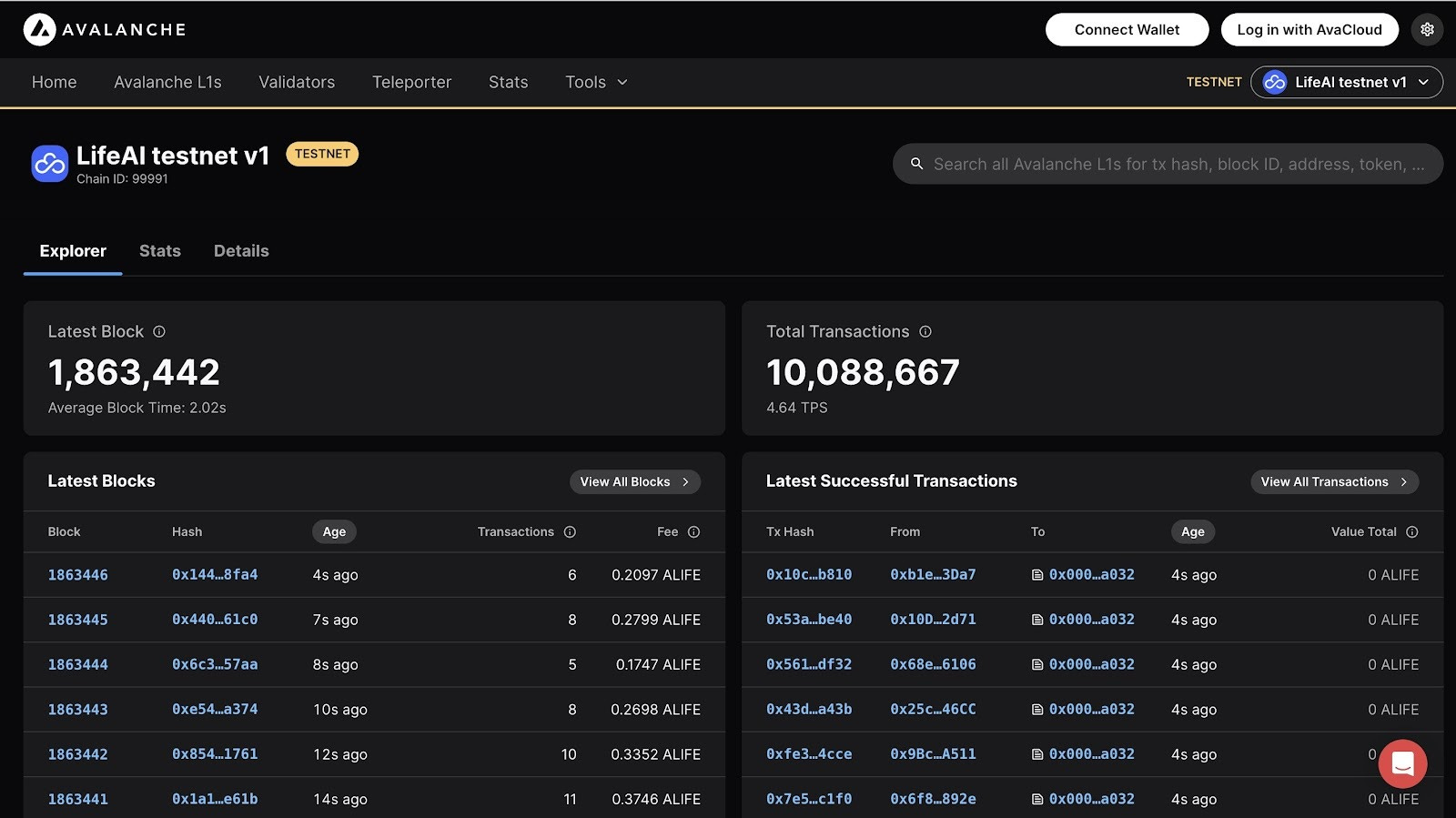Open Avalanche L1s navigation item
This screenshot has width=1456, height=818.
pyautogui.click(x=167, y=82)
